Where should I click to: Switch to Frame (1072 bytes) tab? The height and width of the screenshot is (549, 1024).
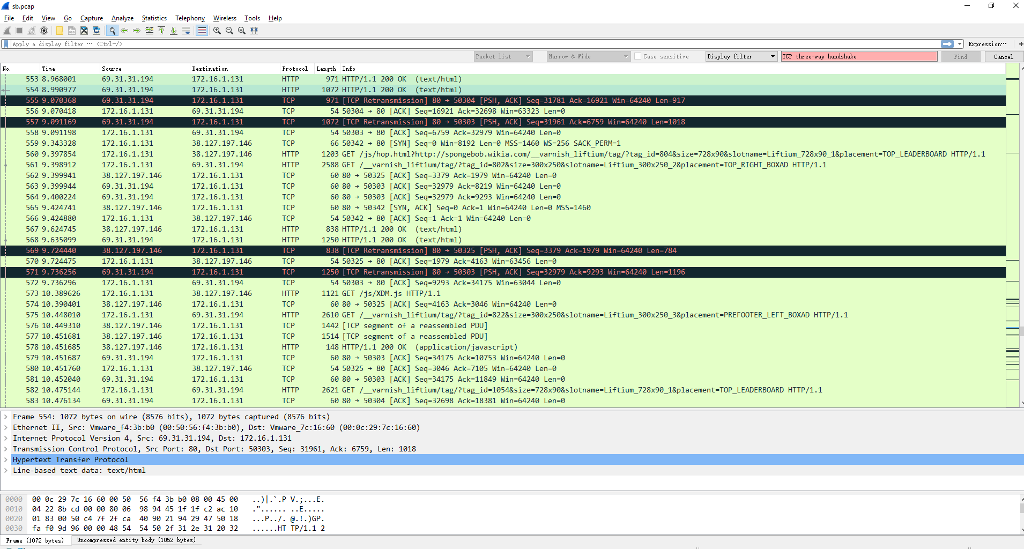35,541
